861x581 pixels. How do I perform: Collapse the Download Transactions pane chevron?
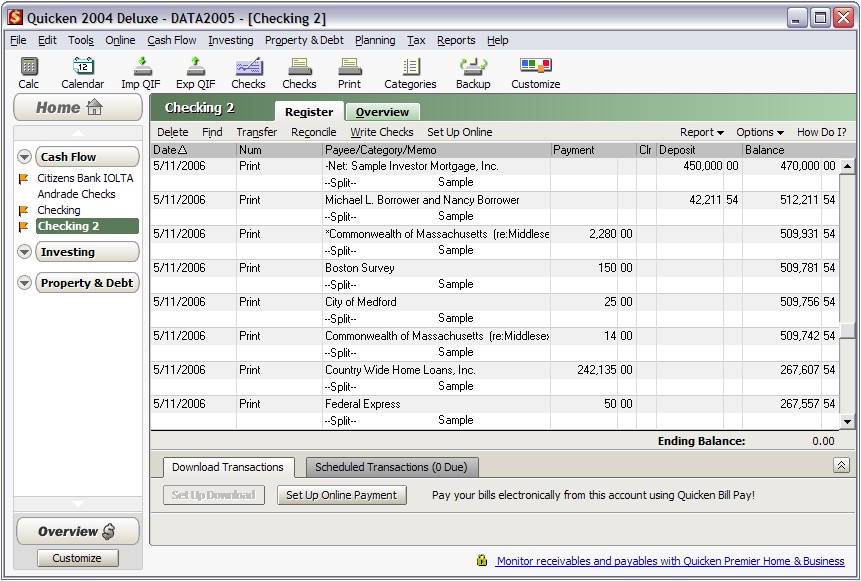coord(841,466)
